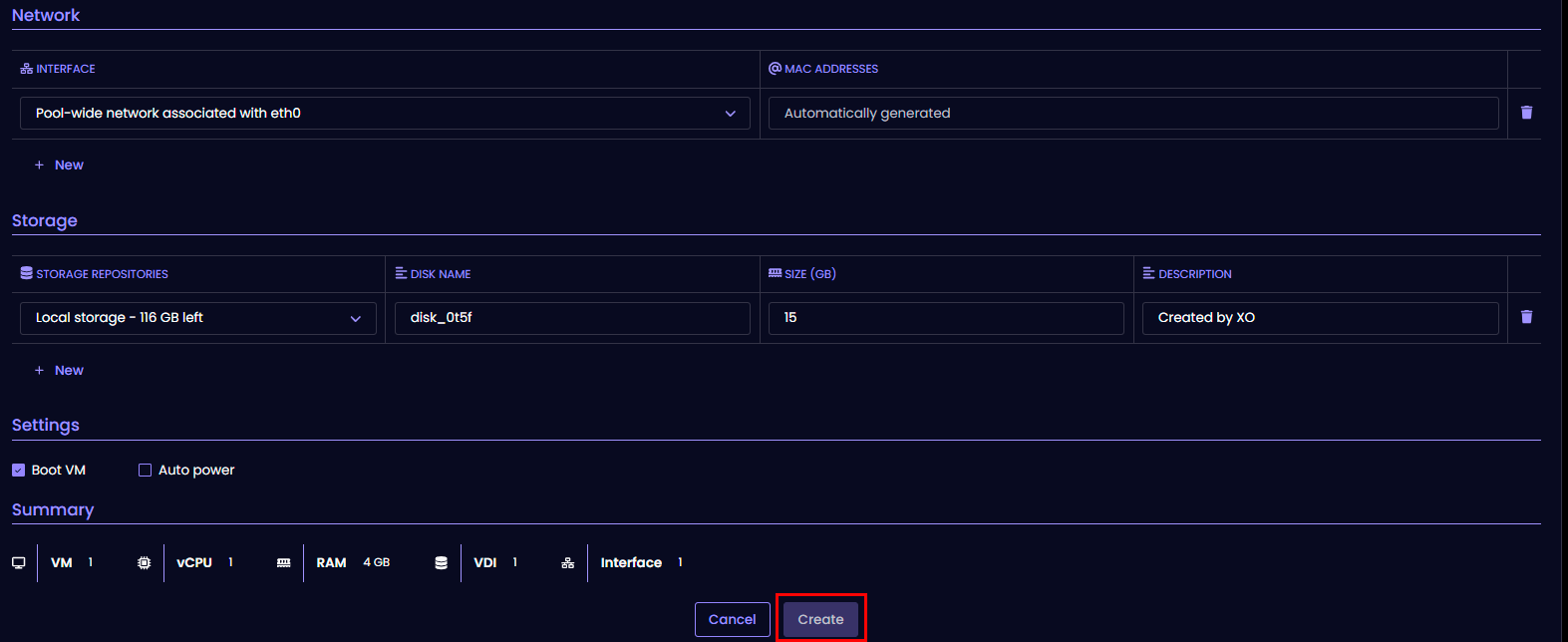The height and width of the screenshot is (642, 1568).
Task: Expand the Local storage repository dropdown
Action: (198, 318)
